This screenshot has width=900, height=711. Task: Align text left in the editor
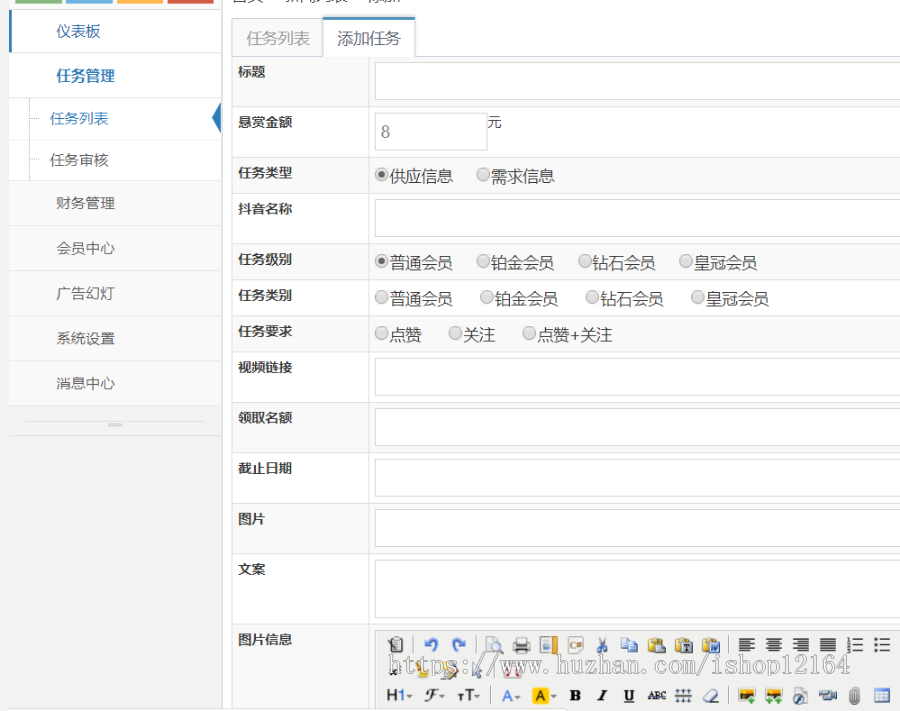[746, 645]
